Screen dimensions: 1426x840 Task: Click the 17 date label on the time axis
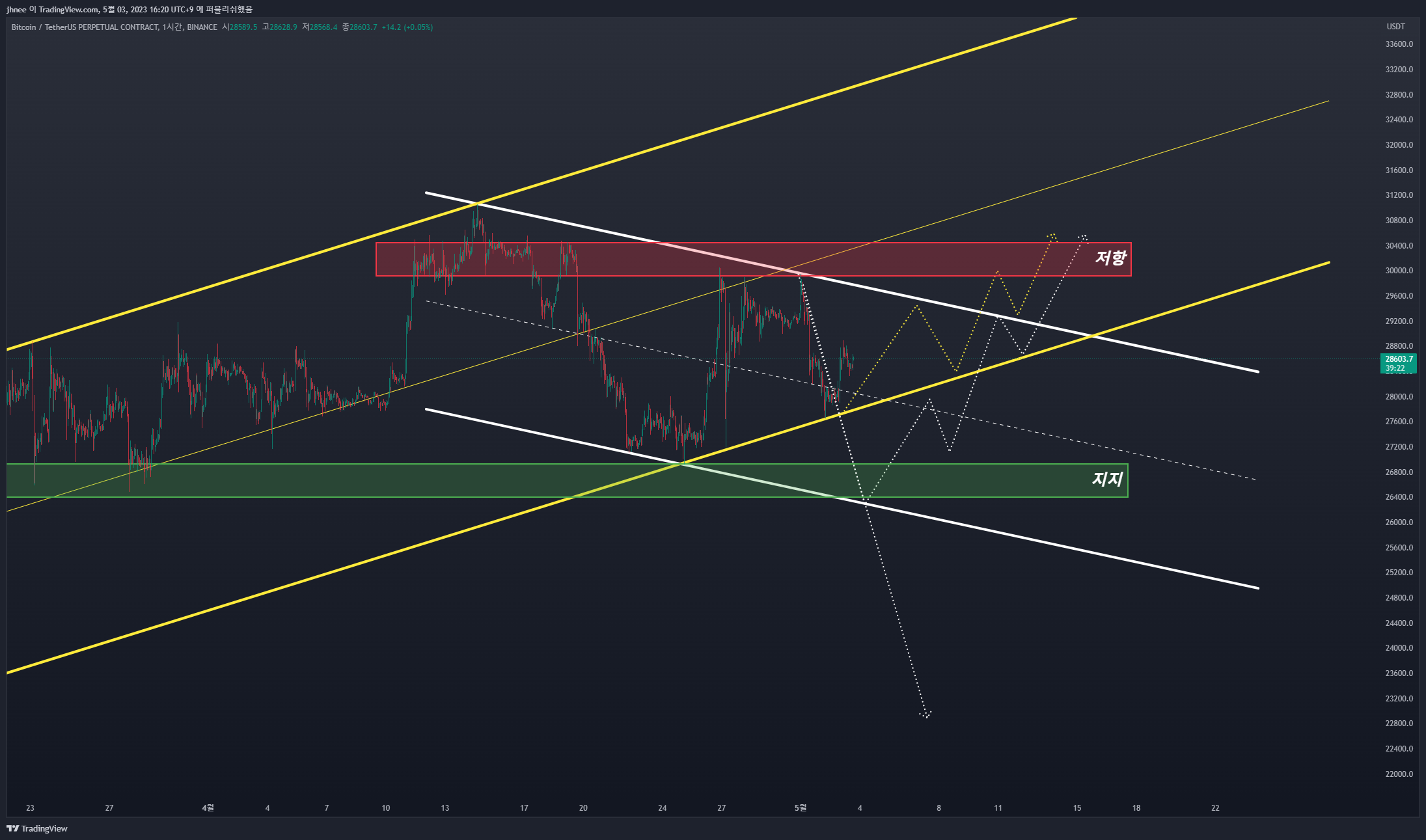(x=524, y=807)
